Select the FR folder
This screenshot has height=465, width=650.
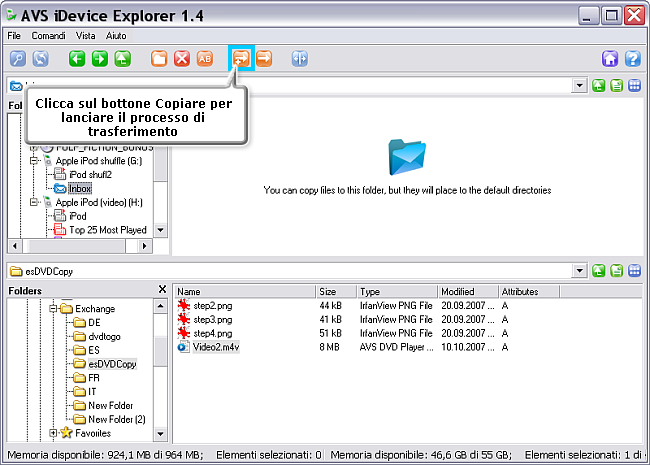click(x=94, y=378)
